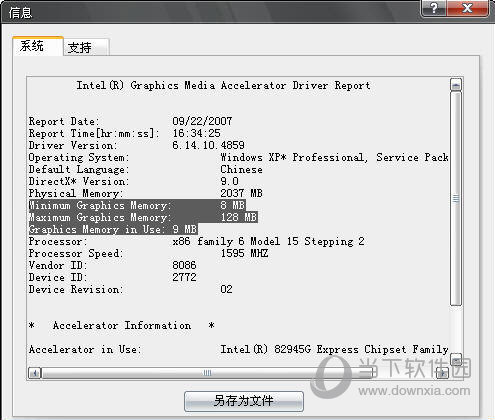The image size is (495, 420).
Task: Click the Device Revision value 02
Action: [226, 289]
